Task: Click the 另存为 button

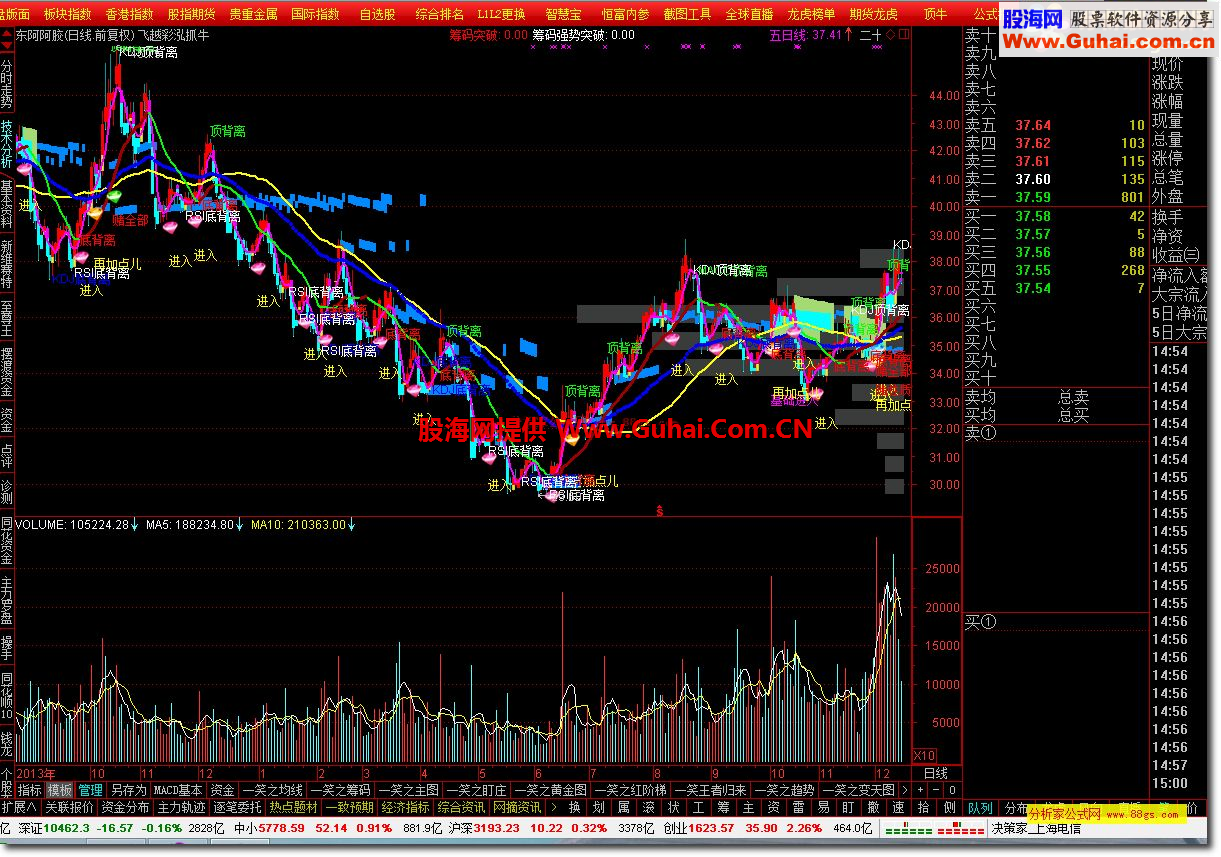Action: click(x=128, y=790)
